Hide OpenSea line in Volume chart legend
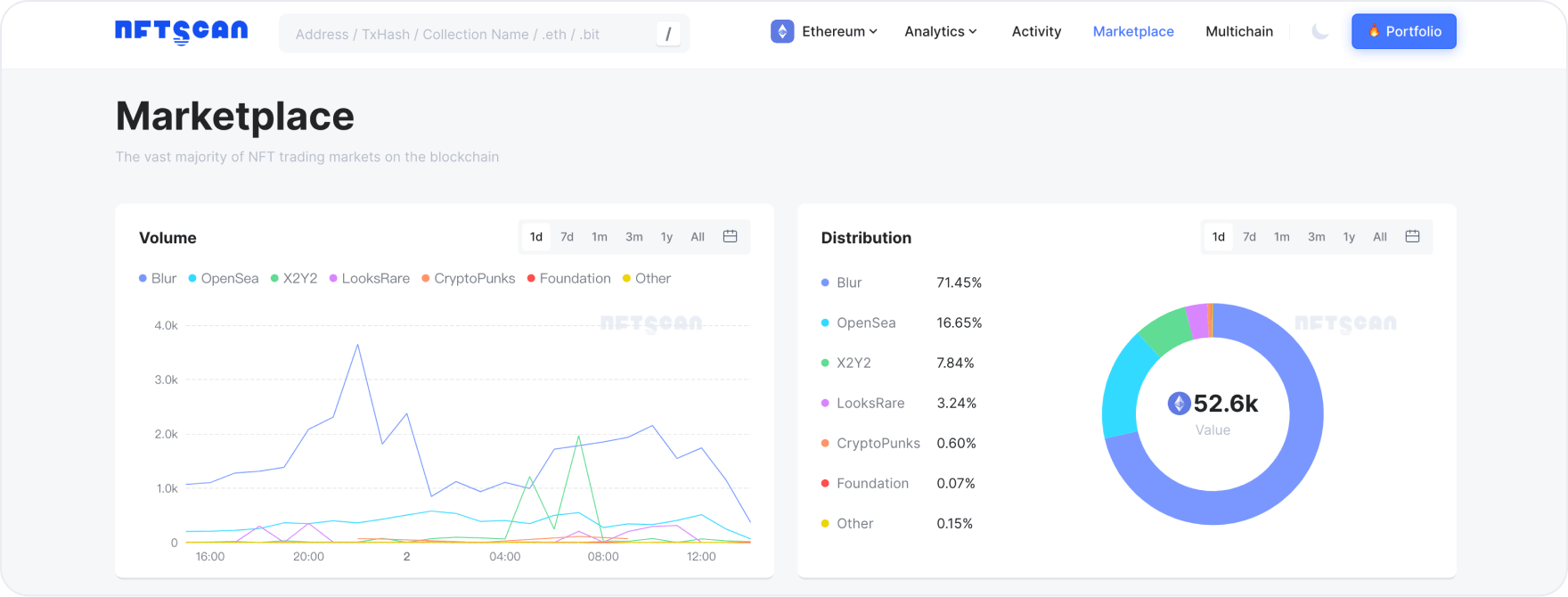Screen dimensions: 1568x597 (223, 278)
